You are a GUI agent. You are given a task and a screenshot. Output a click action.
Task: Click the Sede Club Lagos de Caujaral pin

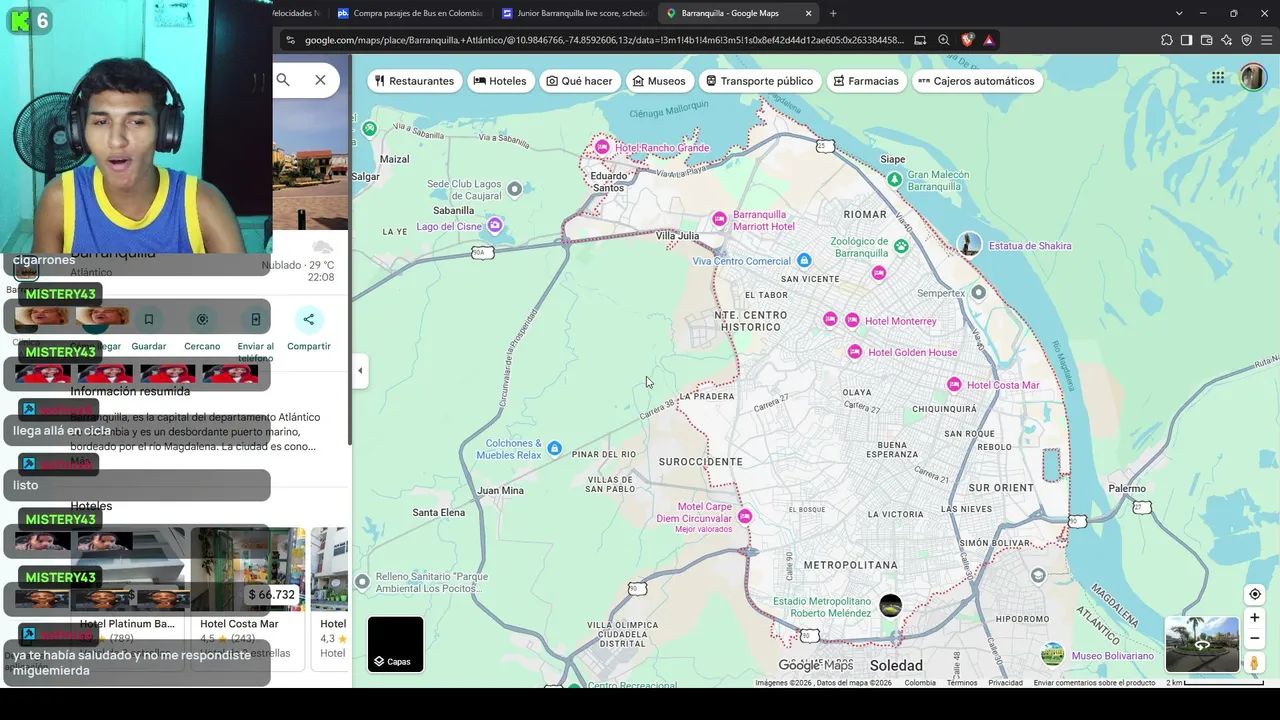click(x=514, y=189)
